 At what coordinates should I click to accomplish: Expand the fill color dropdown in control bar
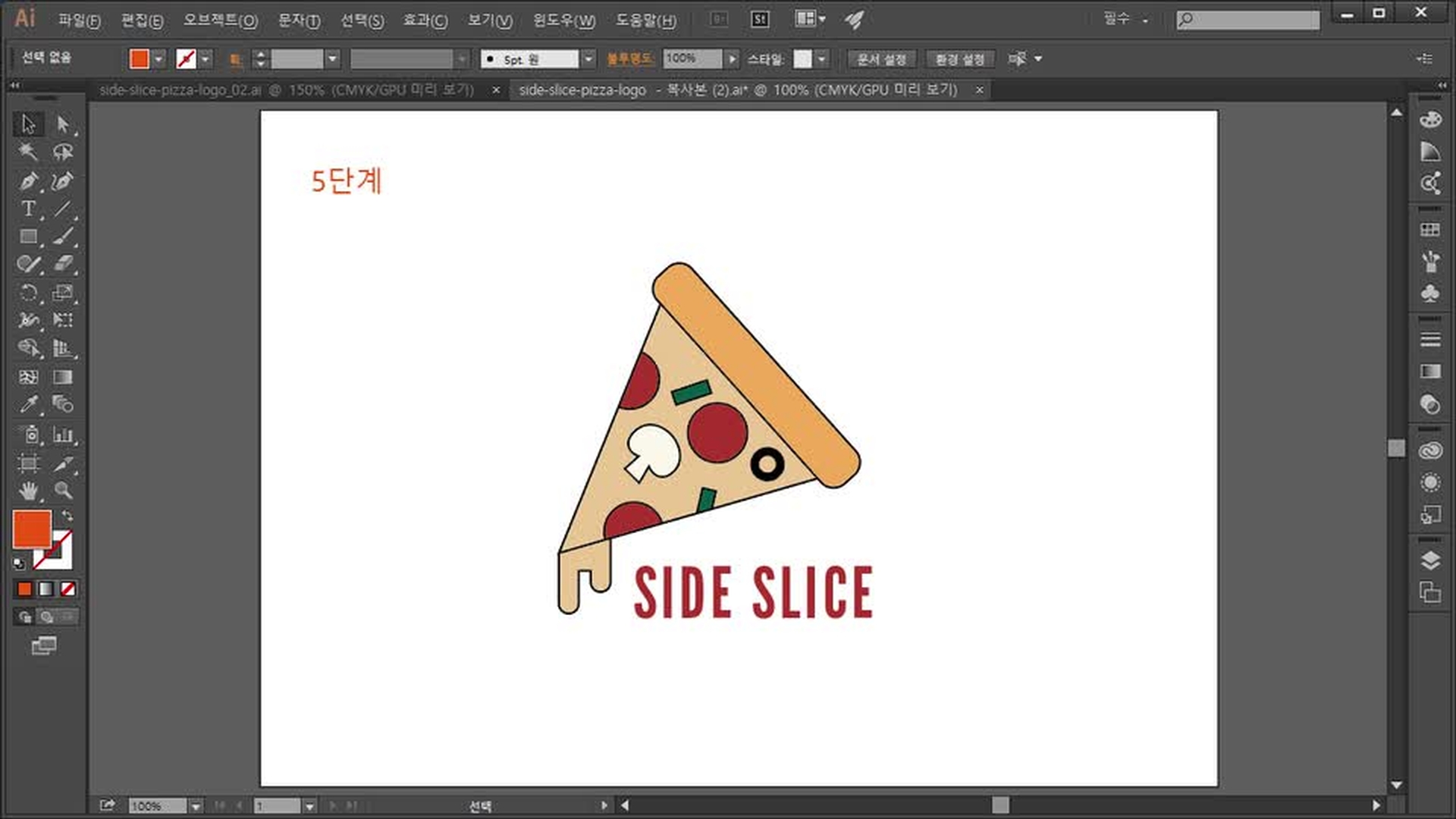(158, 58)
